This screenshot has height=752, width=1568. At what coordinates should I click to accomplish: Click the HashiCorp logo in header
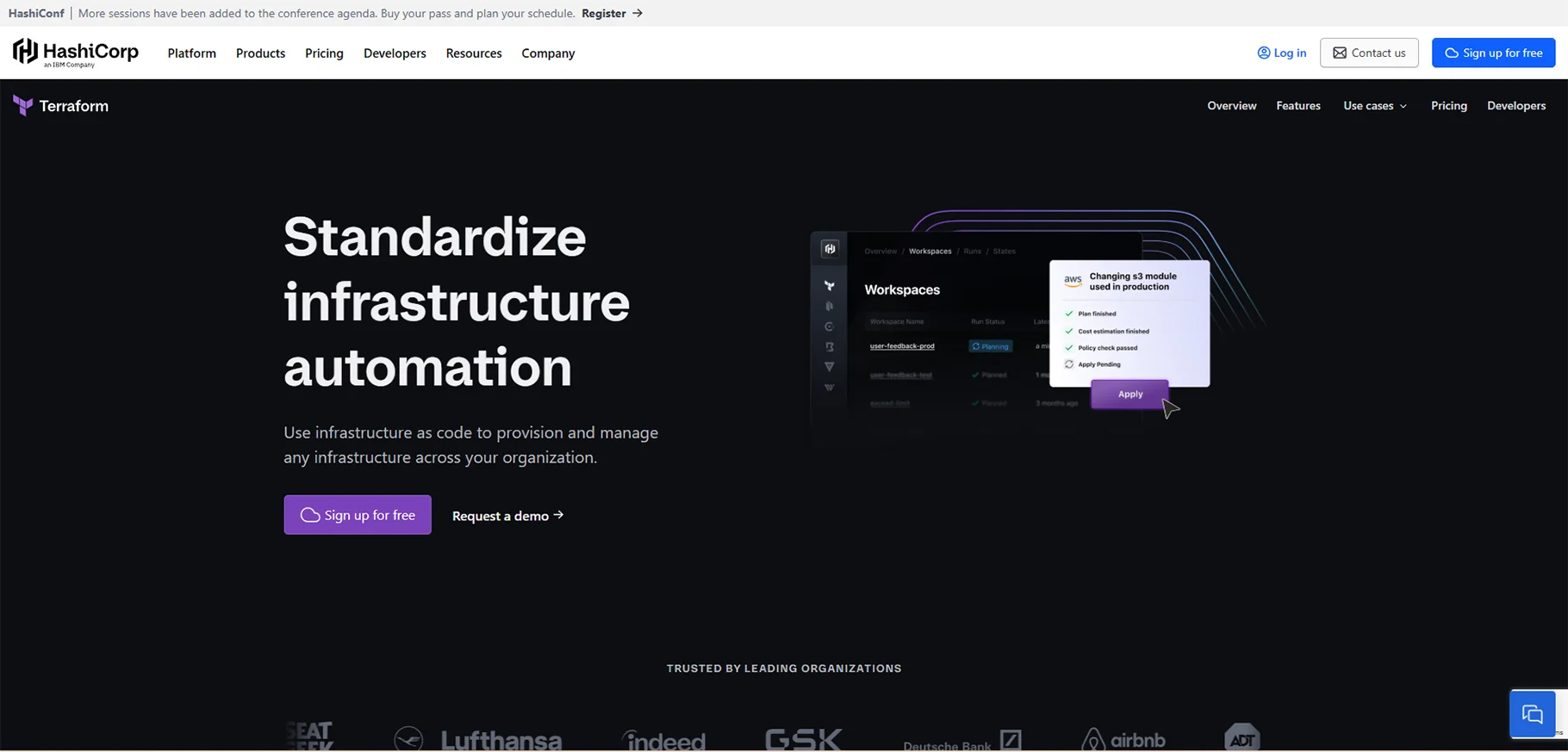pos(76,53)
